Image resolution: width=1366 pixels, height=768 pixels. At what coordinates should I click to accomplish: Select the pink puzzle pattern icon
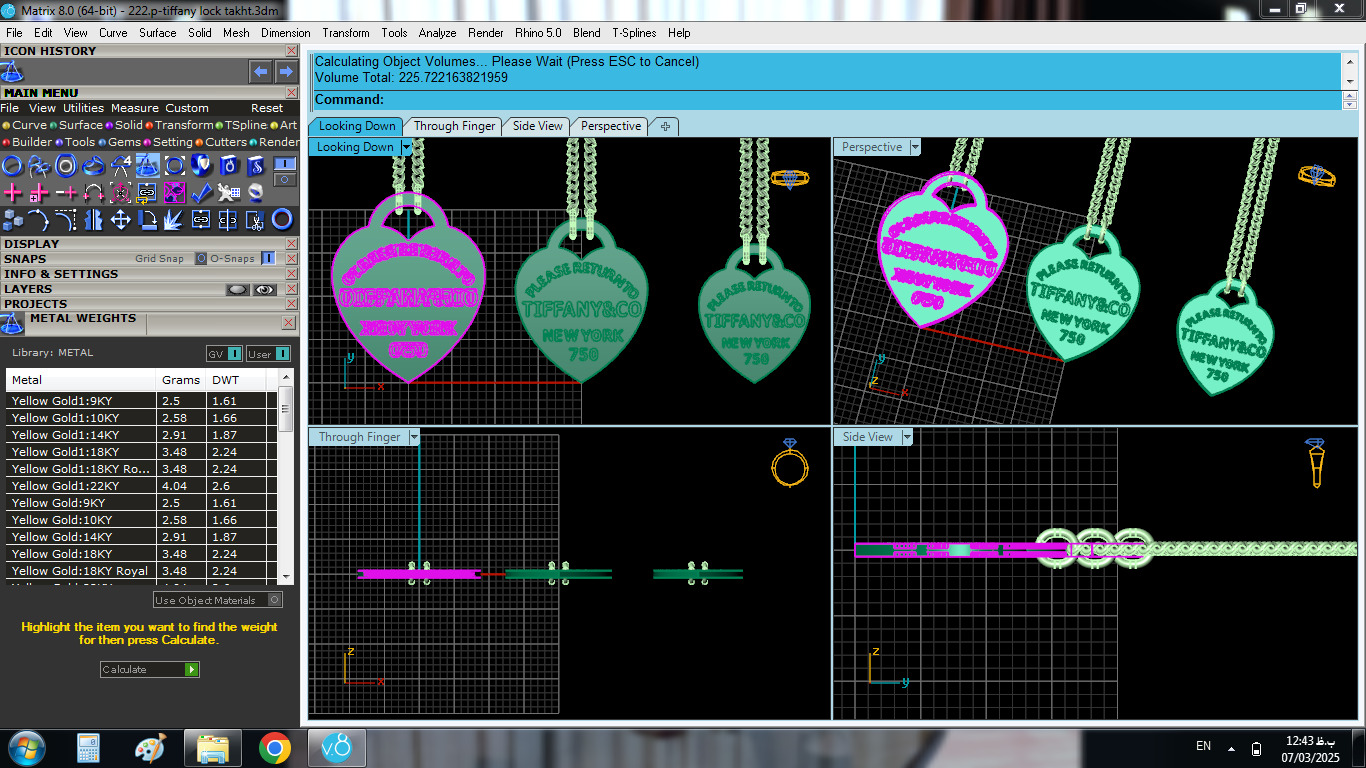[x=174, y=192]
